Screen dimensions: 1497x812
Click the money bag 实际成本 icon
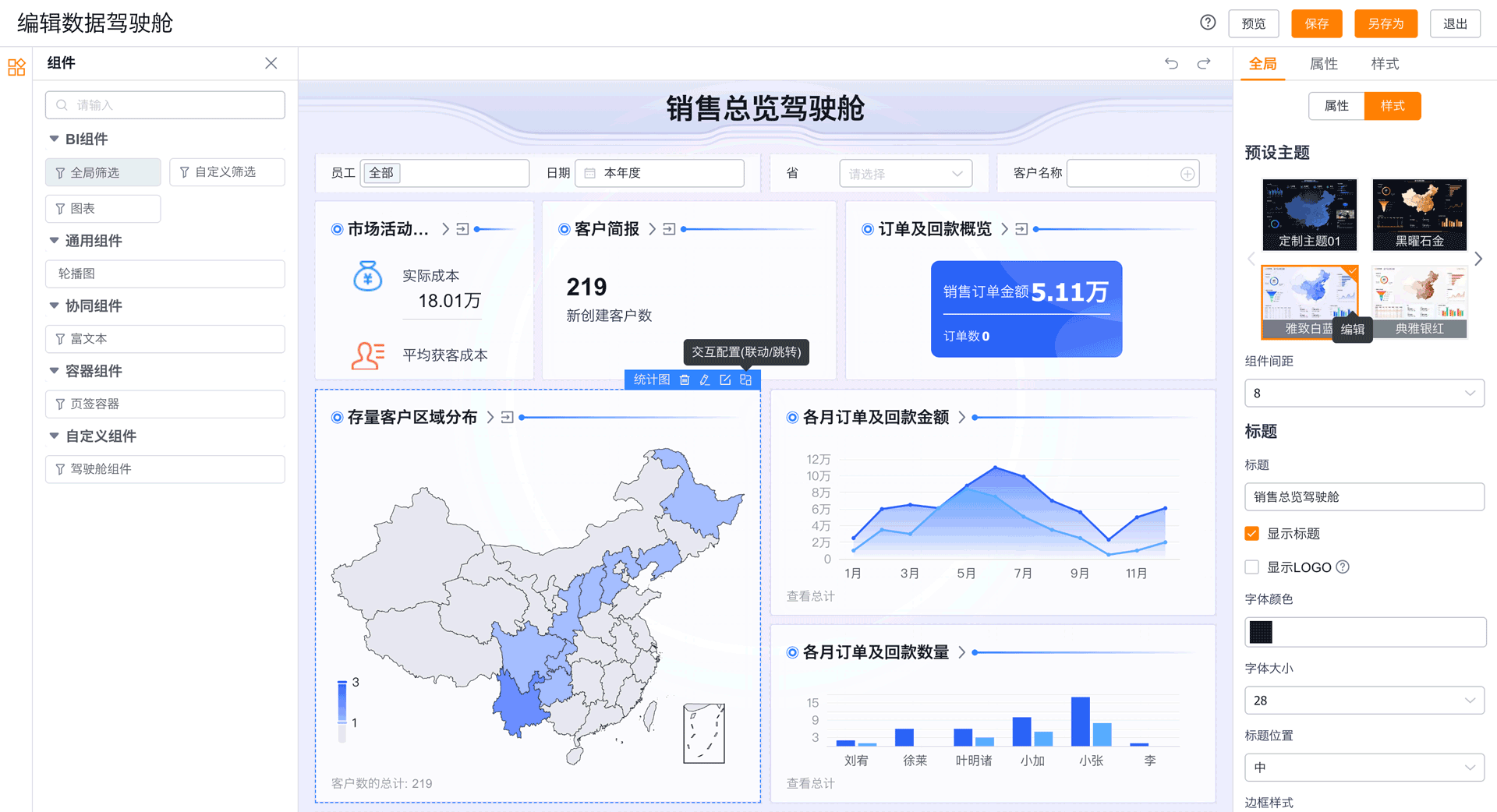click(x=367, y=276)
